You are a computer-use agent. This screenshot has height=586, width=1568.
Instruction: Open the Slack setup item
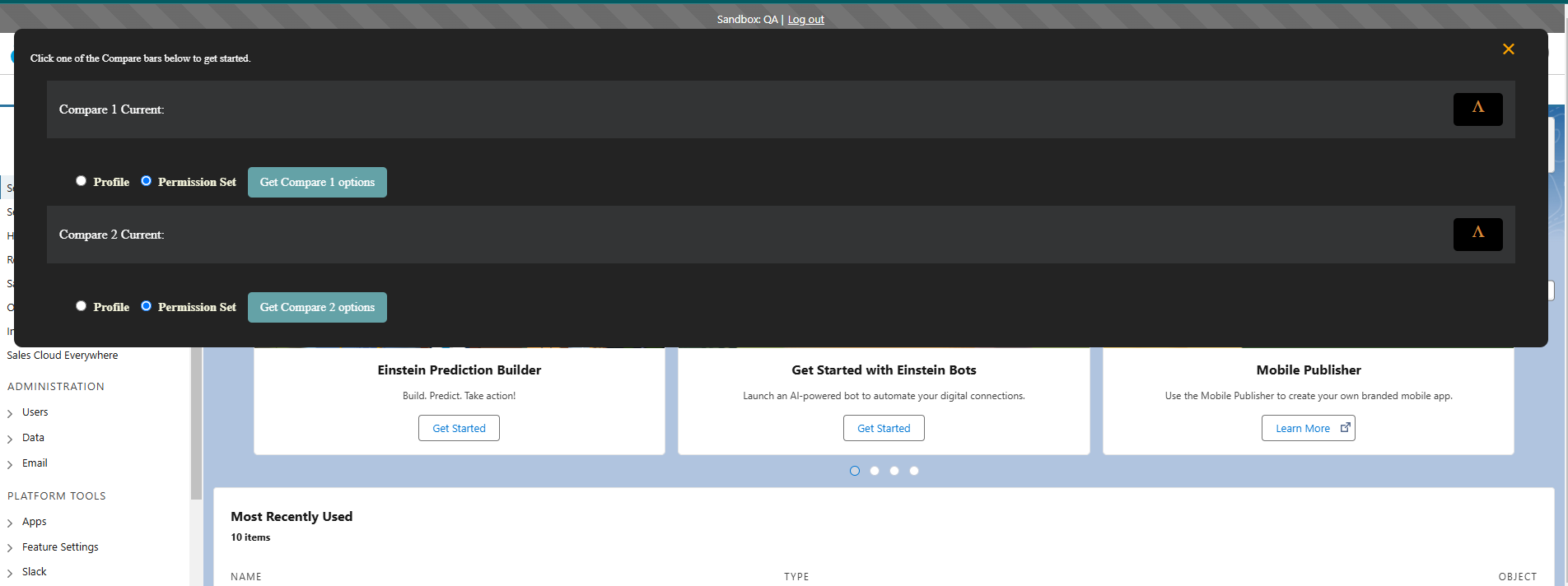click(34, 572)
